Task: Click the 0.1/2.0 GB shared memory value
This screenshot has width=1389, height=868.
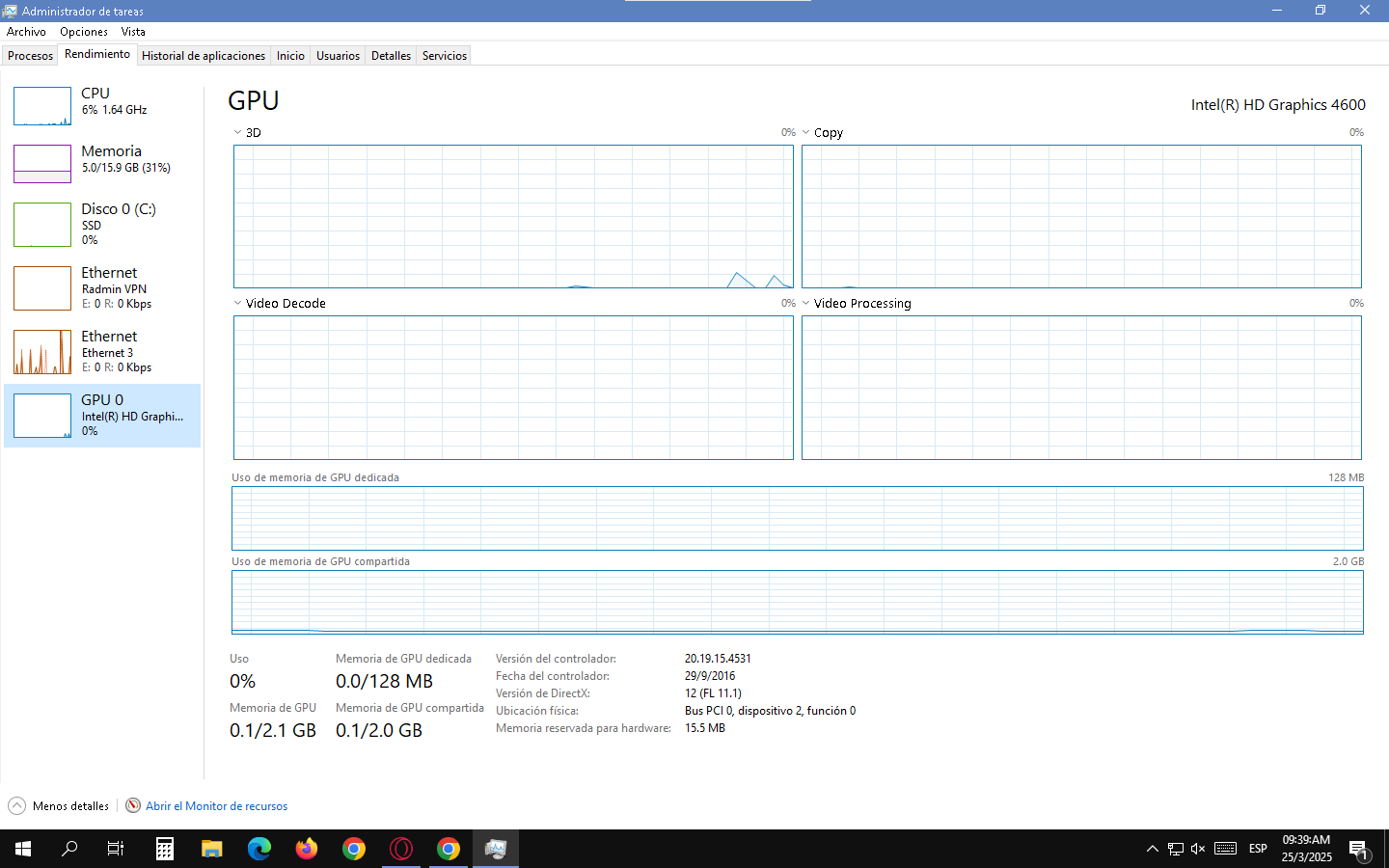Action: (379, 730)
